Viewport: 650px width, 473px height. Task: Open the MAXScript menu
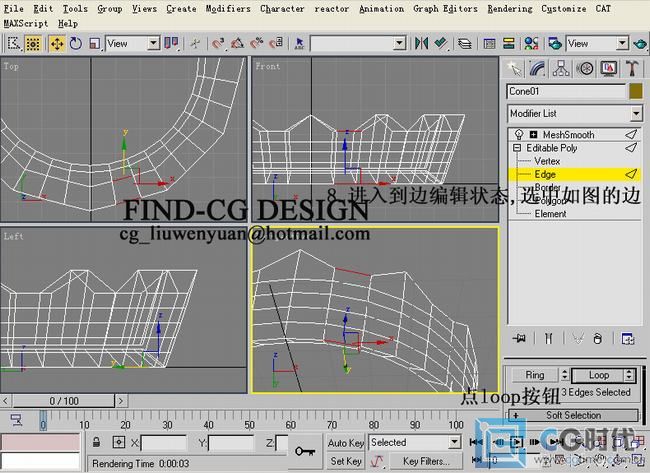pos(26,24)
